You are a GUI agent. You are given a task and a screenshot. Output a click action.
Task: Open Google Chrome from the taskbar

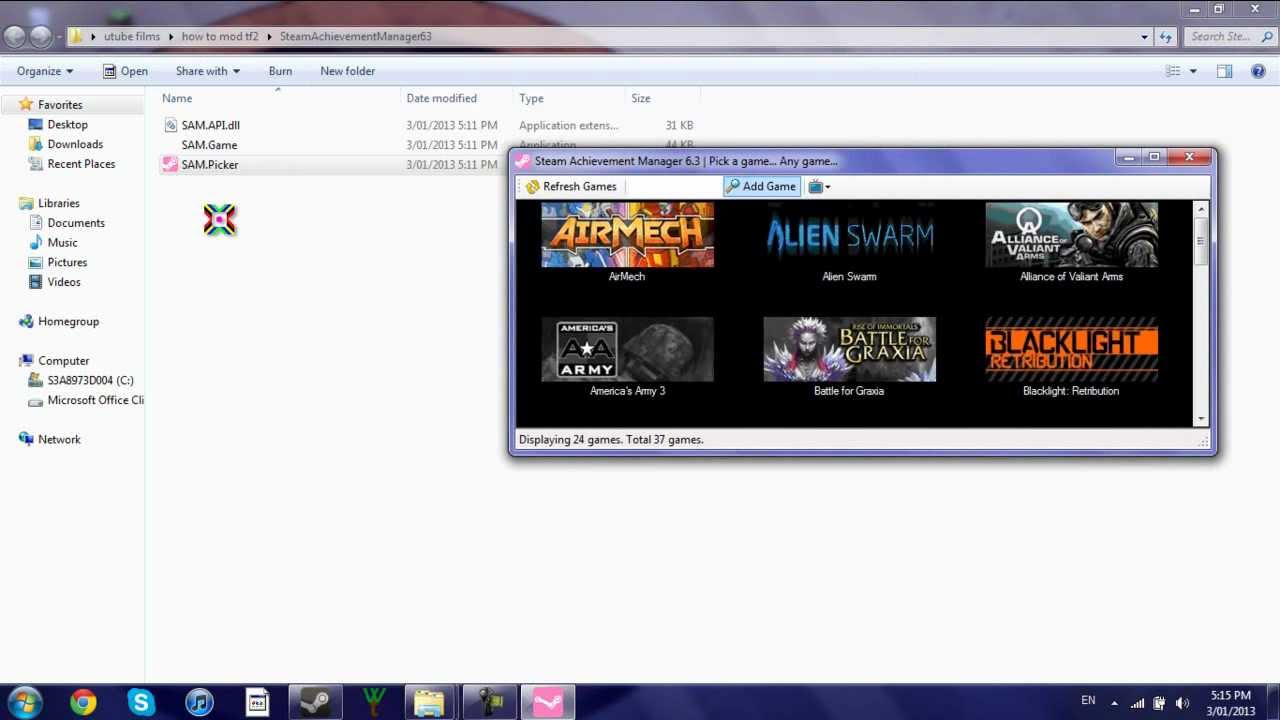click(83, 702)
